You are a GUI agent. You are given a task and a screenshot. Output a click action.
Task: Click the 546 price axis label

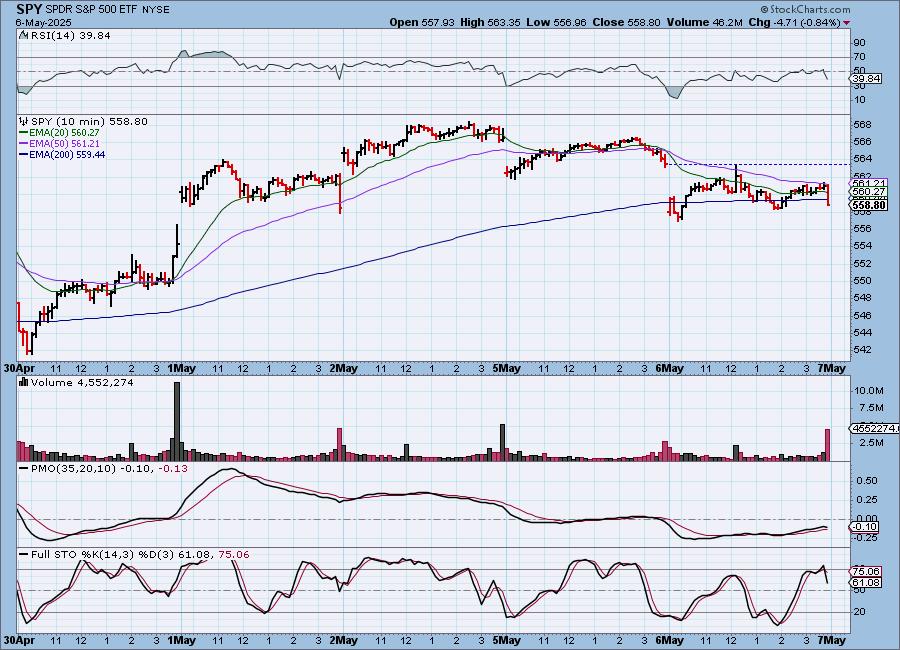(x=862, y=315)
